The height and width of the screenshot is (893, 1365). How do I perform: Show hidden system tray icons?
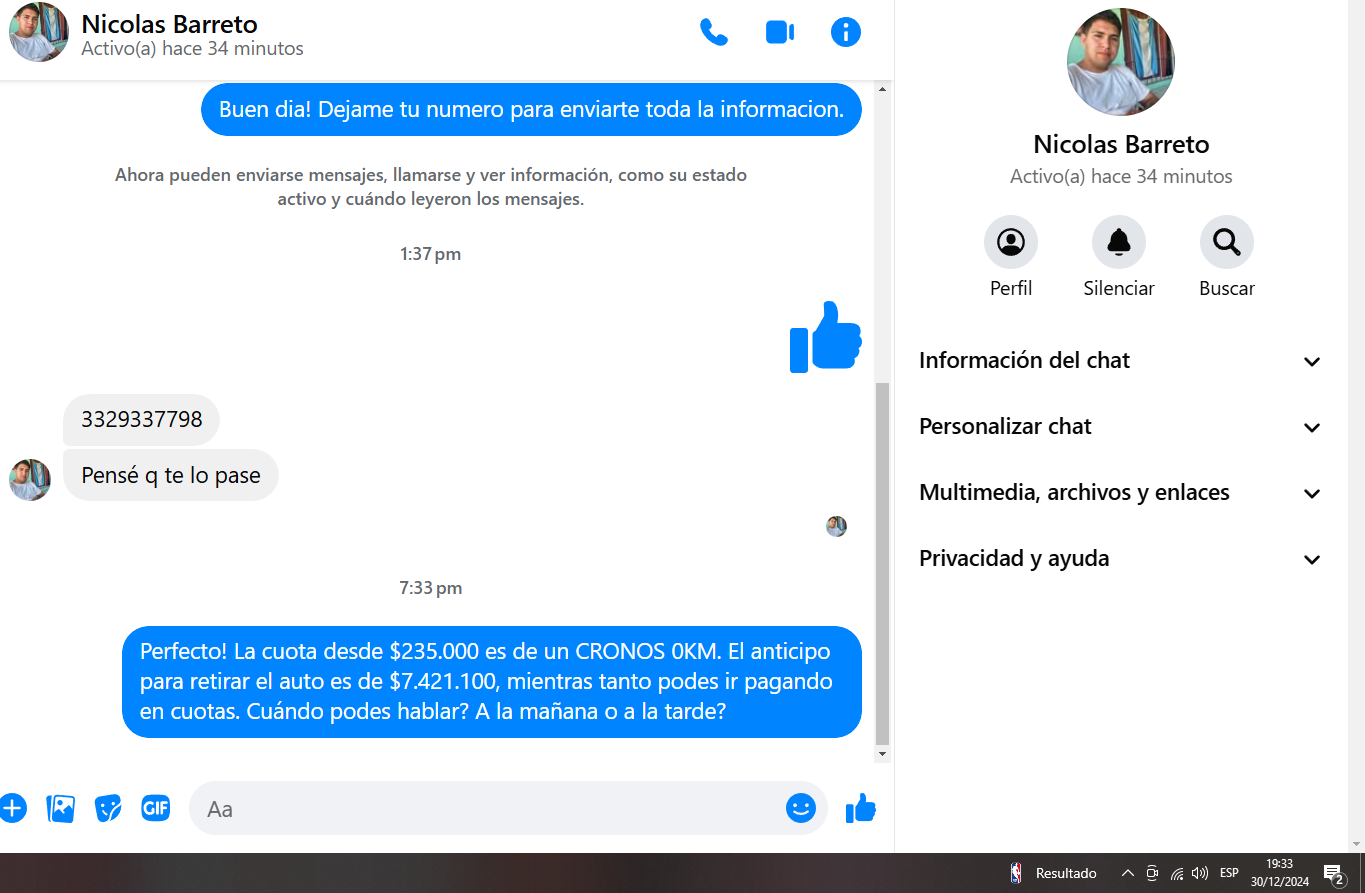1128,873
